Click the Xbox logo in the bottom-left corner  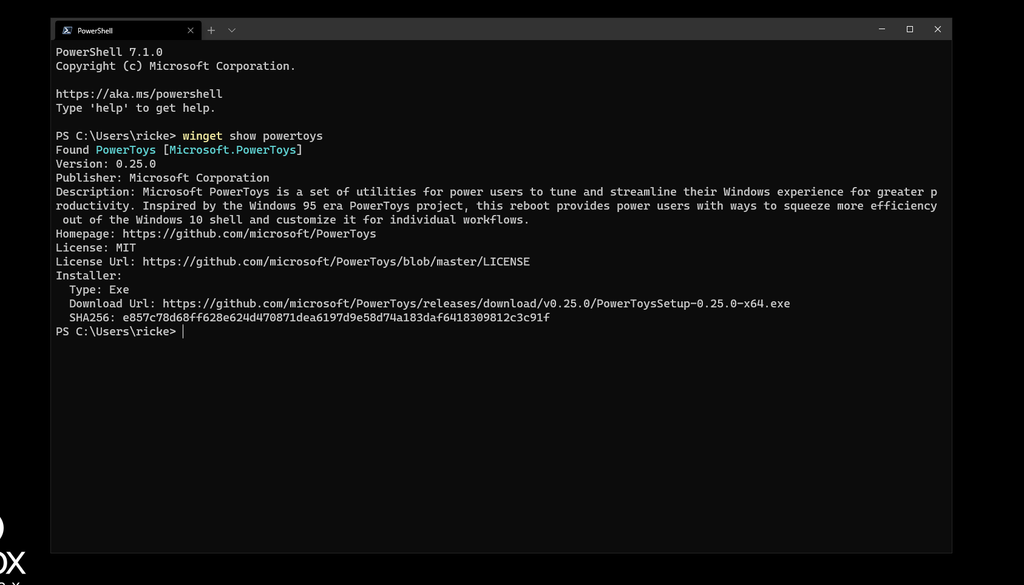pos(10,545)
